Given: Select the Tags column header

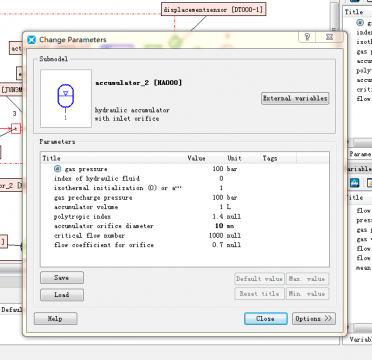Looking at the screenshot, I should point(278,158).
